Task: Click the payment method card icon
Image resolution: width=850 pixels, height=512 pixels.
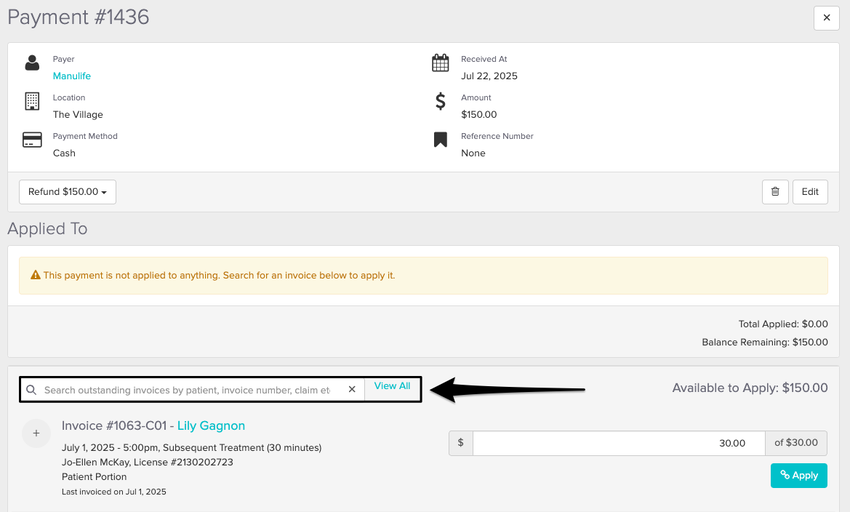Action: pos(32,140)
